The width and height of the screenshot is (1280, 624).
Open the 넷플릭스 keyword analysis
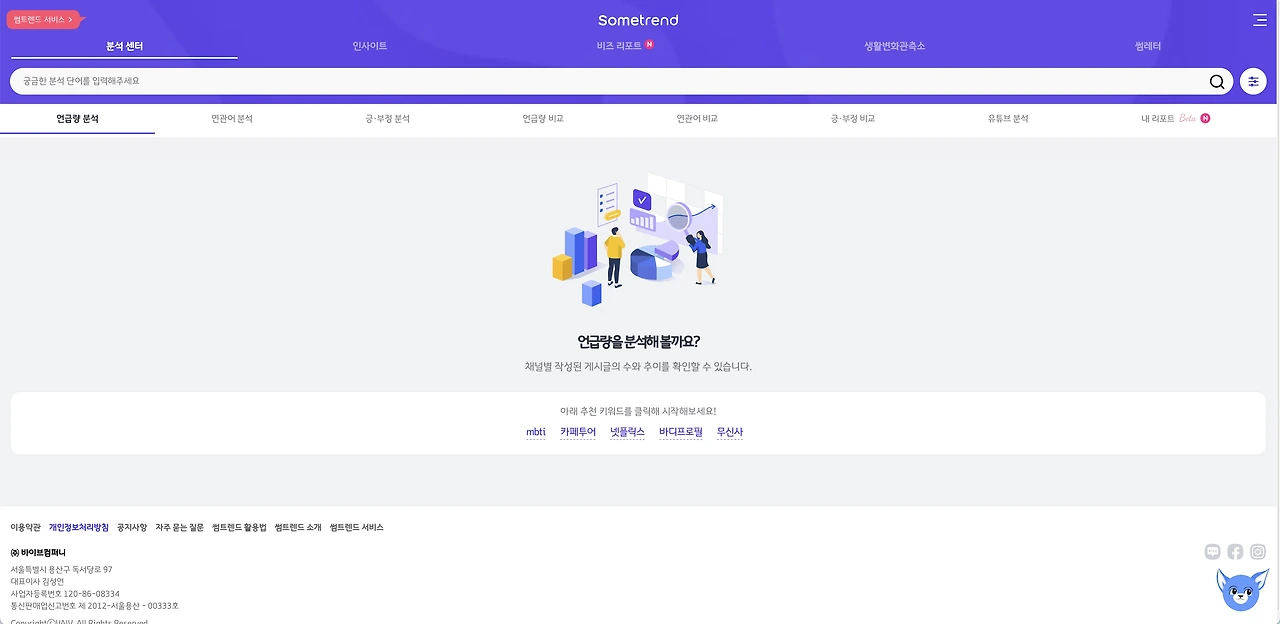[x=626, y=430]
